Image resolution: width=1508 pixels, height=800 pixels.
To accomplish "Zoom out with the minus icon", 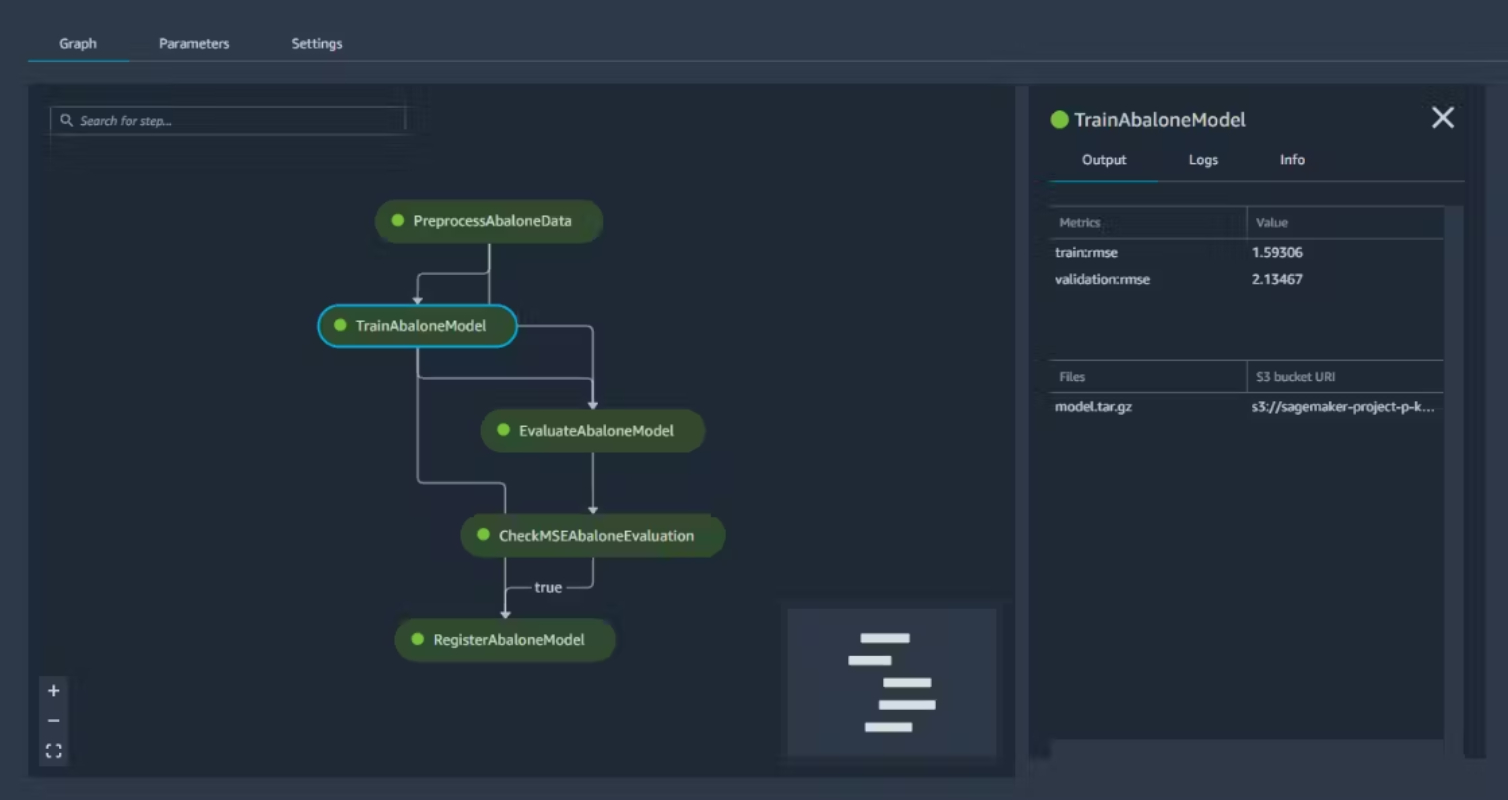I will tap(54, 721).
